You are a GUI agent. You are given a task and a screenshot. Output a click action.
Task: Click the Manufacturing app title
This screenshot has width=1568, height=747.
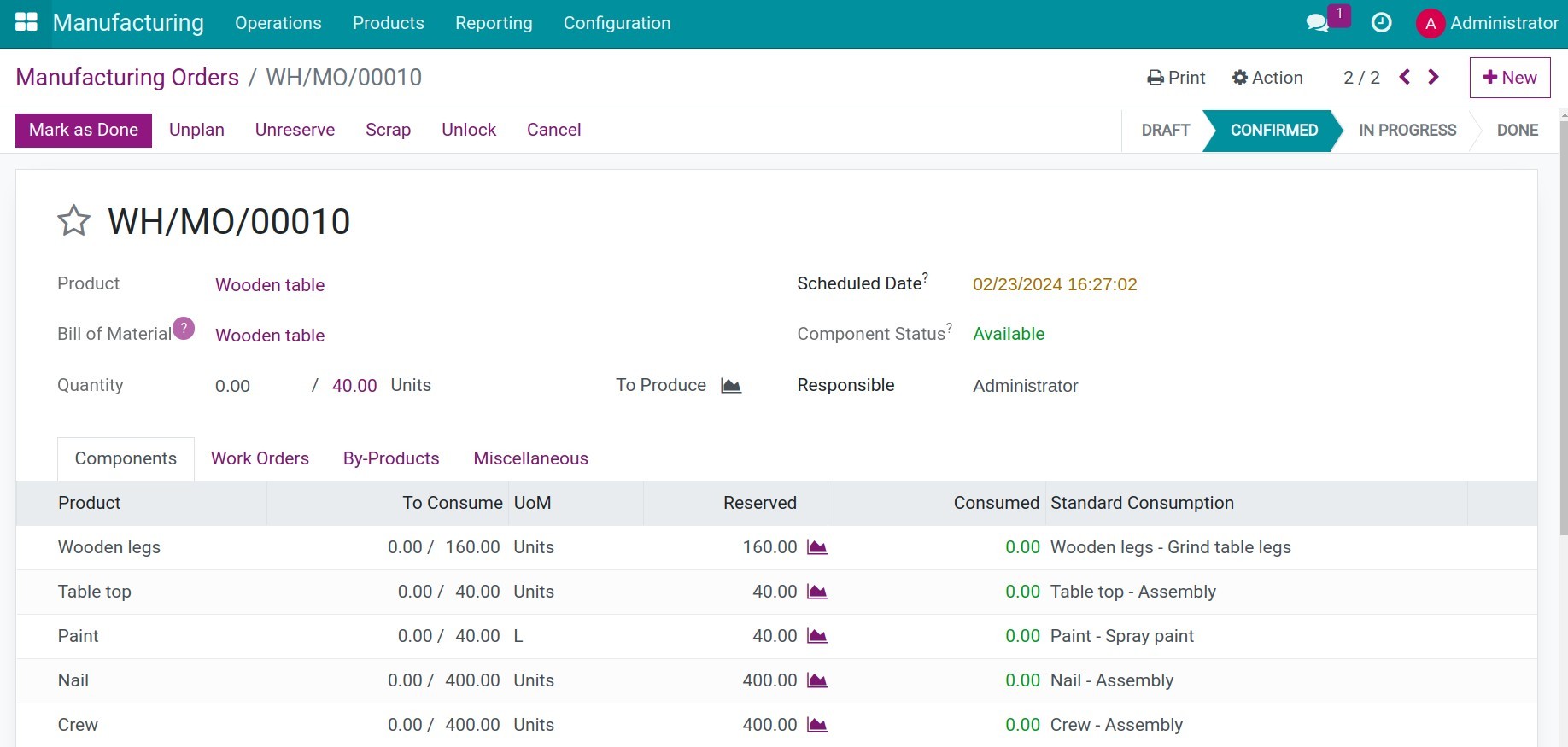128,23
